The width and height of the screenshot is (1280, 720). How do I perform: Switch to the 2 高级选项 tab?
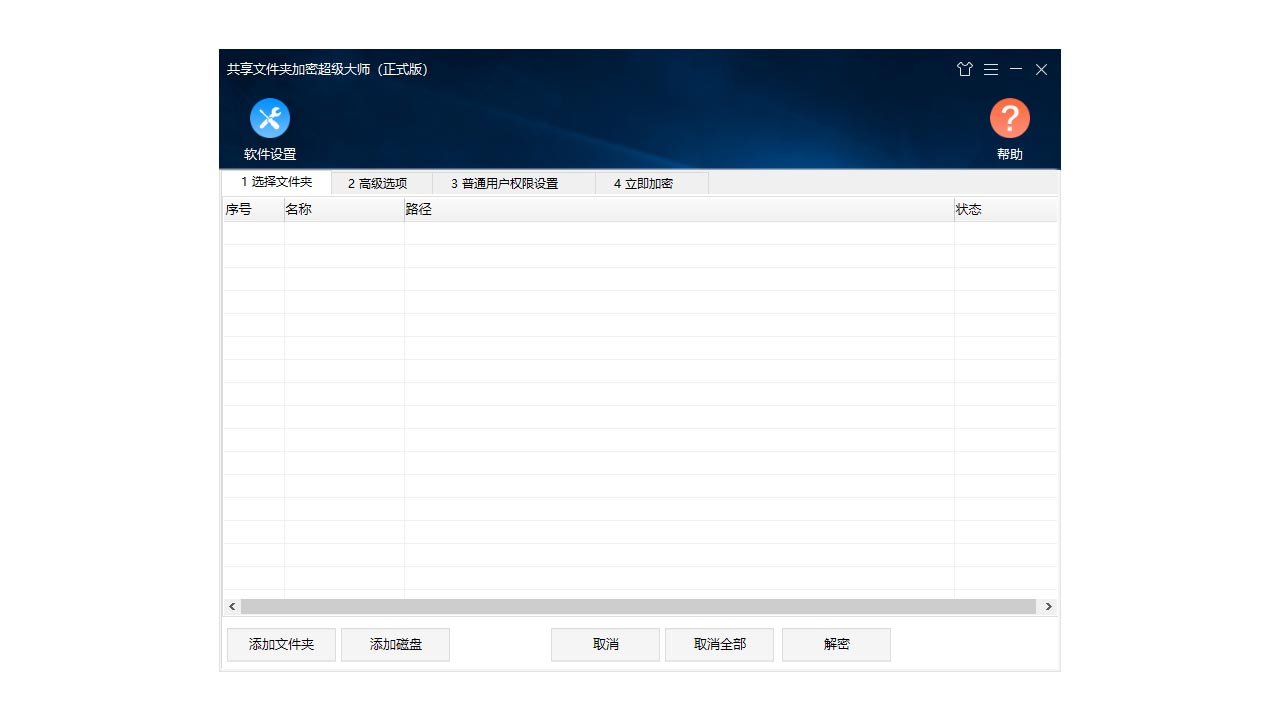(382, 183)
